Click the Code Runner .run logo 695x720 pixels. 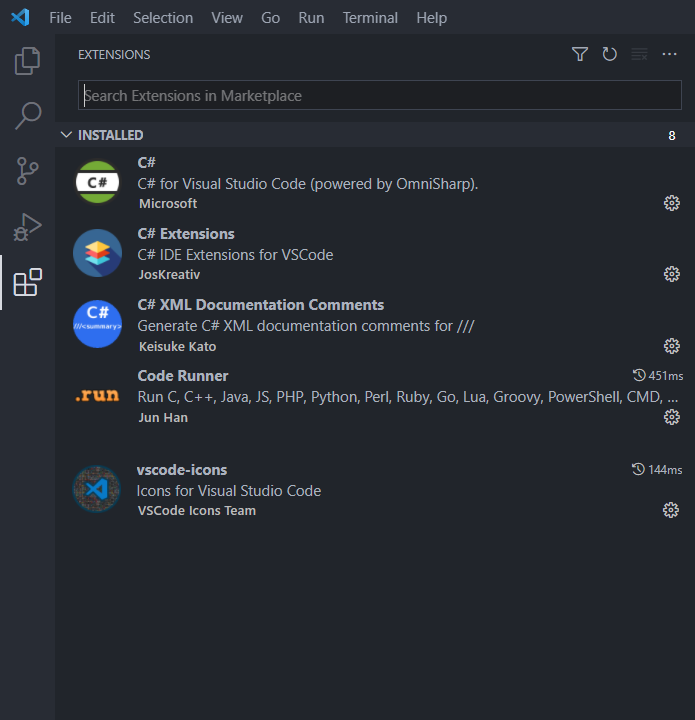(97, 395)
